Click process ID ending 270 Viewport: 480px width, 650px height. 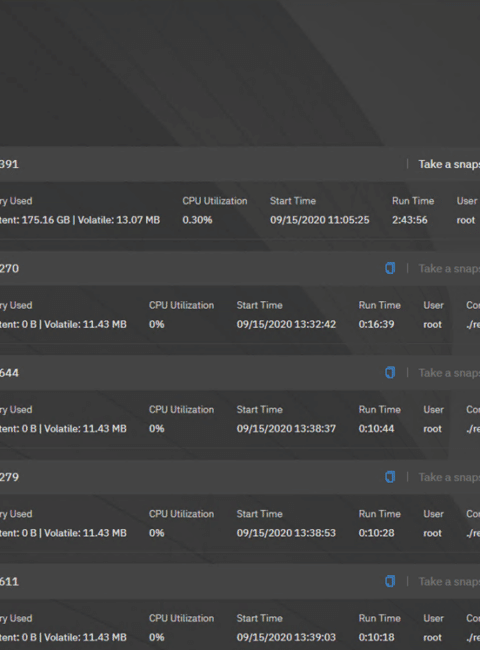tap(9, 269)
